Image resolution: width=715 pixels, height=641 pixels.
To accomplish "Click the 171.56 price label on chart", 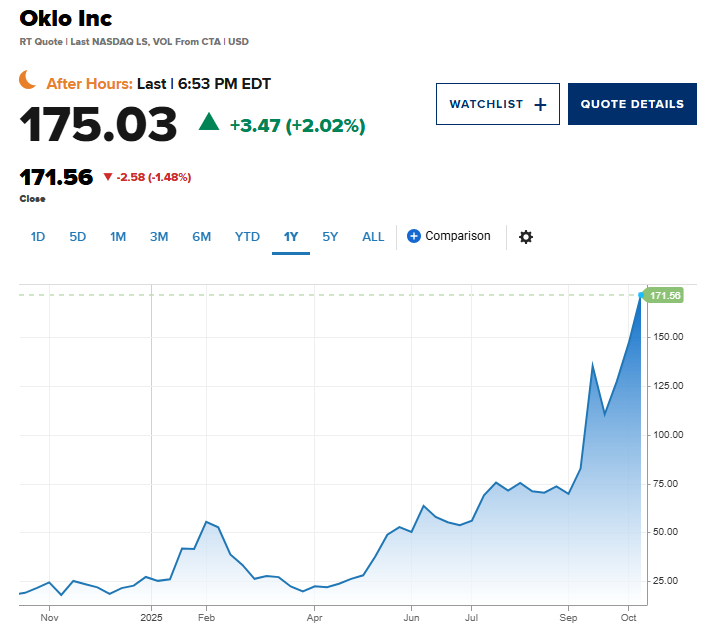I will click(x=665, y=295).
